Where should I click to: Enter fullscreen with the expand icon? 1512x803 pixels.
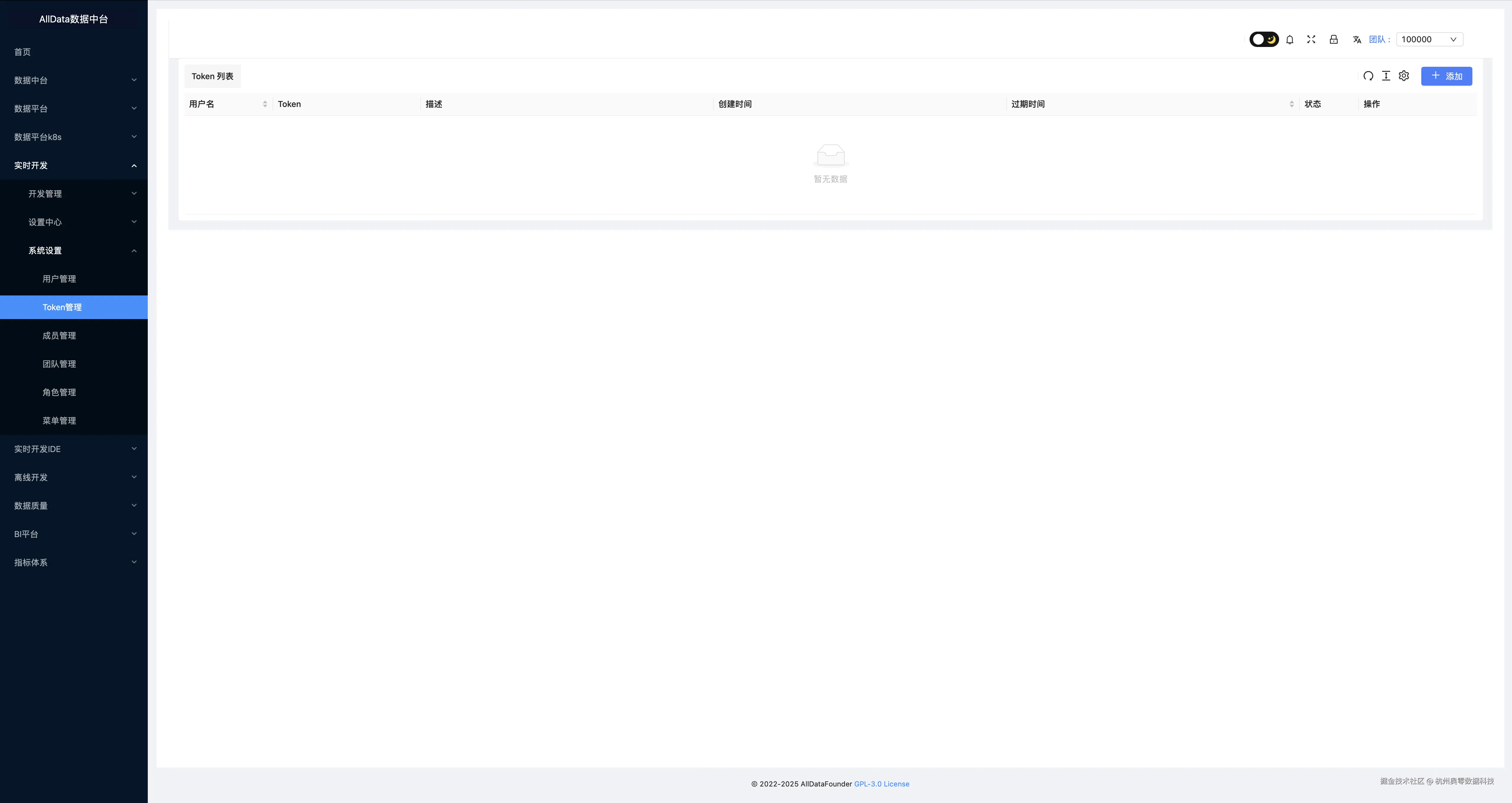pos(1311,39)
